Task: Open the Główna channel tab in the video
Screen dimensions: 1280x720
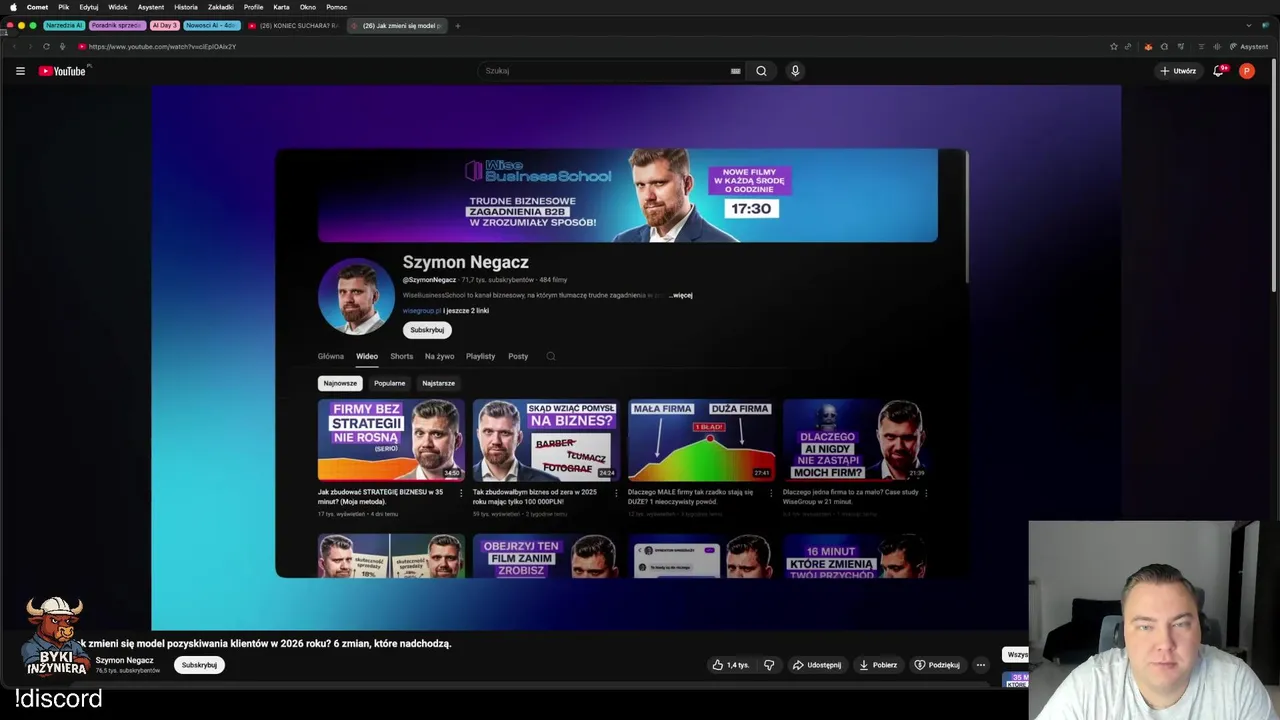Action: tap(330, 356)
